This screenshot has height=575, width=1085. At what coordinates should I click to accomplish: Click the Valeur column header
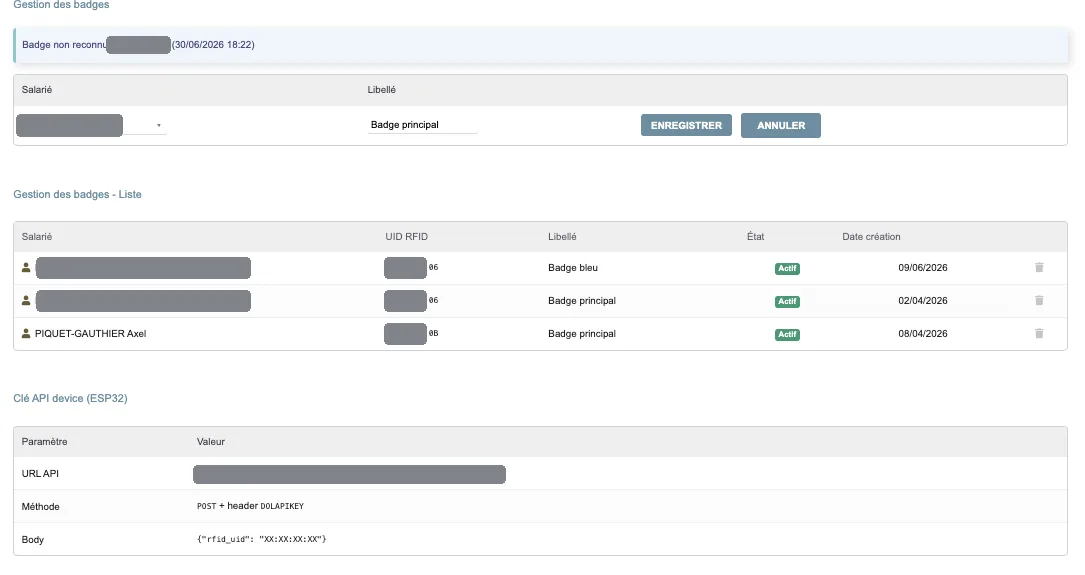pos(211,441)
